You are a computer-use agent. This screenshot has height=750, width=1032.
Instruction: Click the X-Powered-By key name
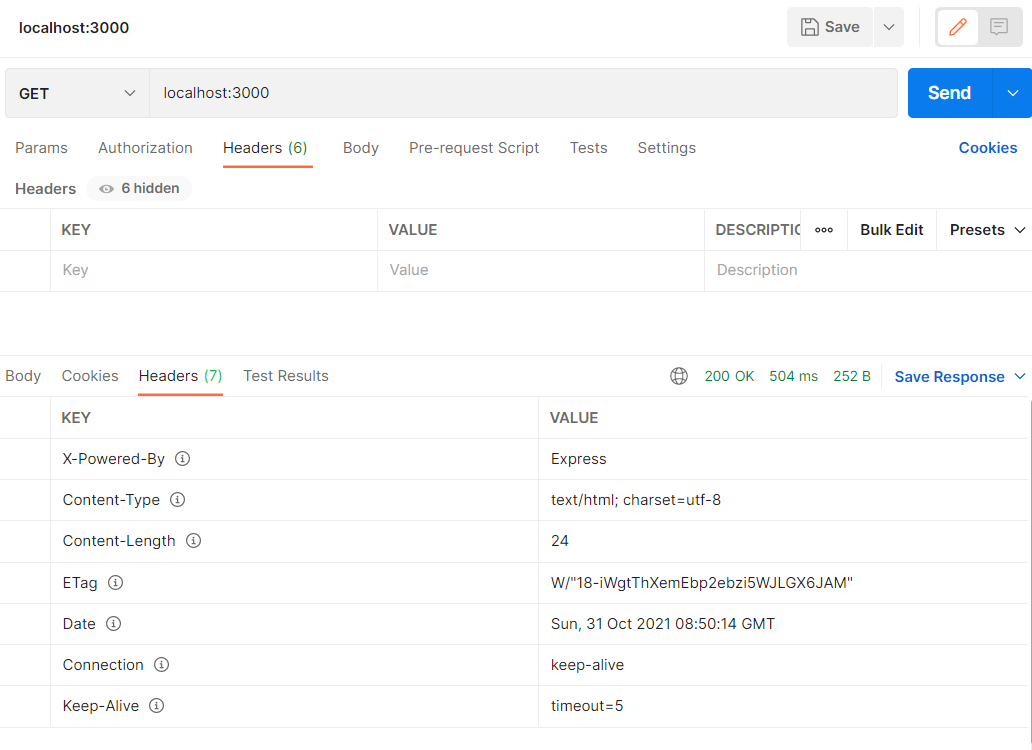[x=114, y=459]
